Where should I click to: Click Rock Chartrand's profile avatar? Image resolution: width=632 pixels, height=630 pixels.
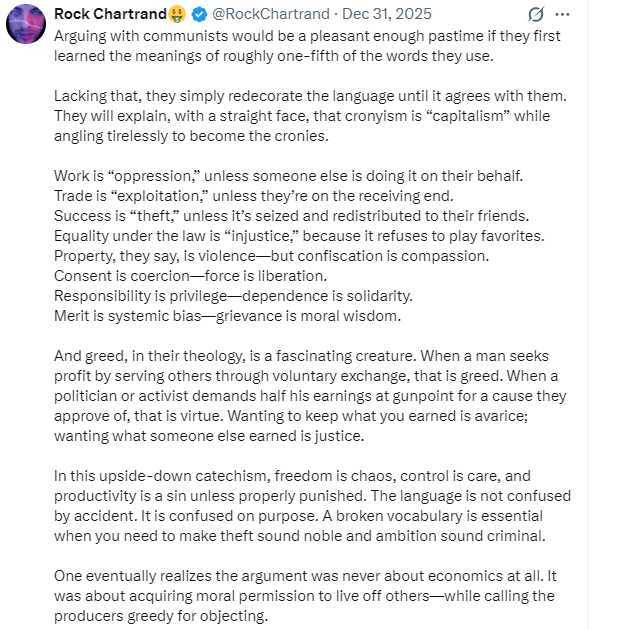[x=25, y=24]
